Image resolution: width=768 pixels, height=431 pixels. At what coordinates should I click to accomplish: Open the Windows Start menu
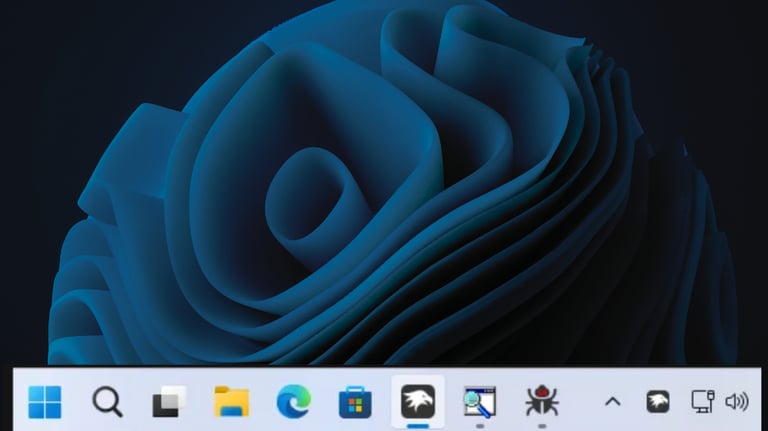pos(45,402)
